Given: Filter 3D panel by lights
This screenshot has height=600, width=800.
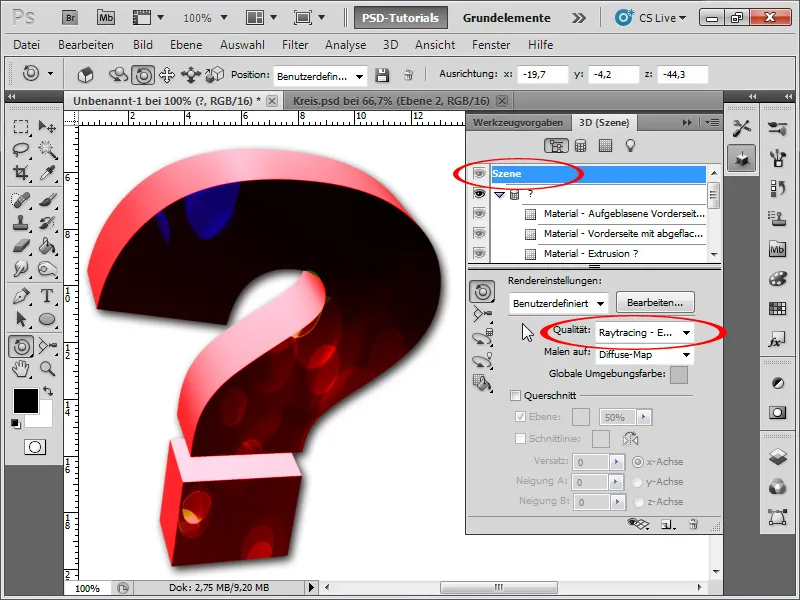Looking at the screenshot, I should [x=631, y=146].
